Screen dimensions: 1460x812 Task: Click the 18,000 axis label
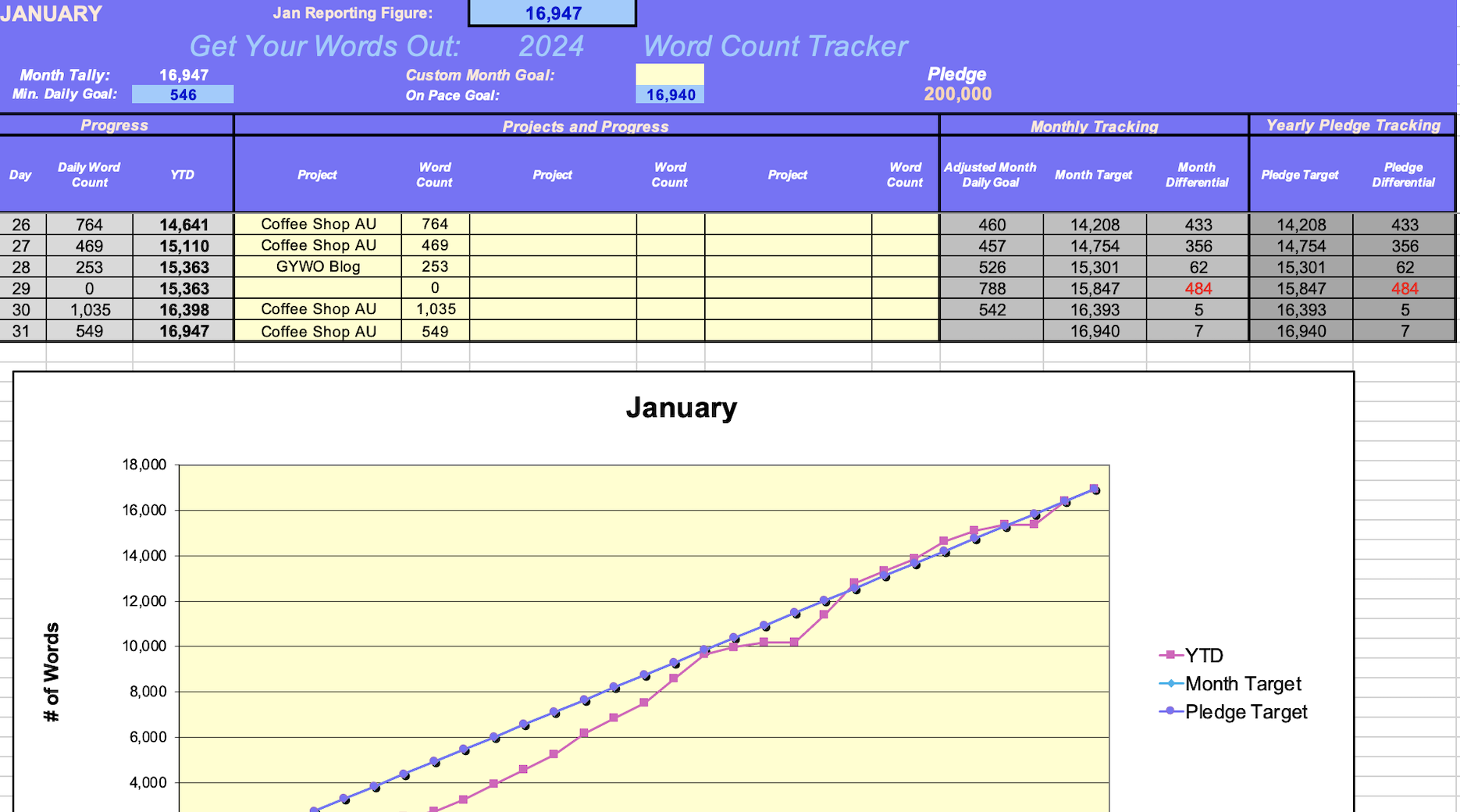click(144, 465)
